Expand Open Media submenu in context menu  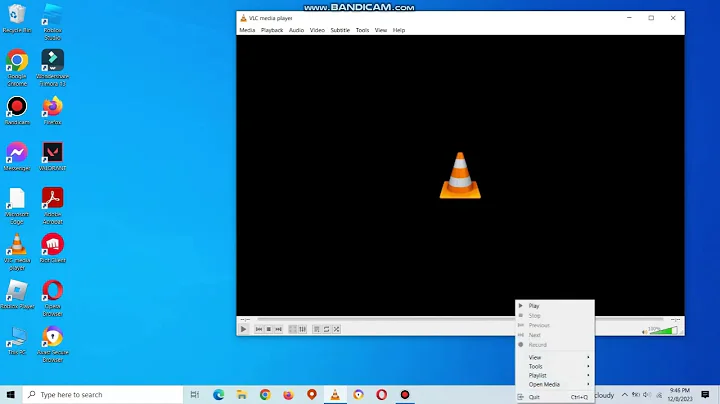point(555,384)
